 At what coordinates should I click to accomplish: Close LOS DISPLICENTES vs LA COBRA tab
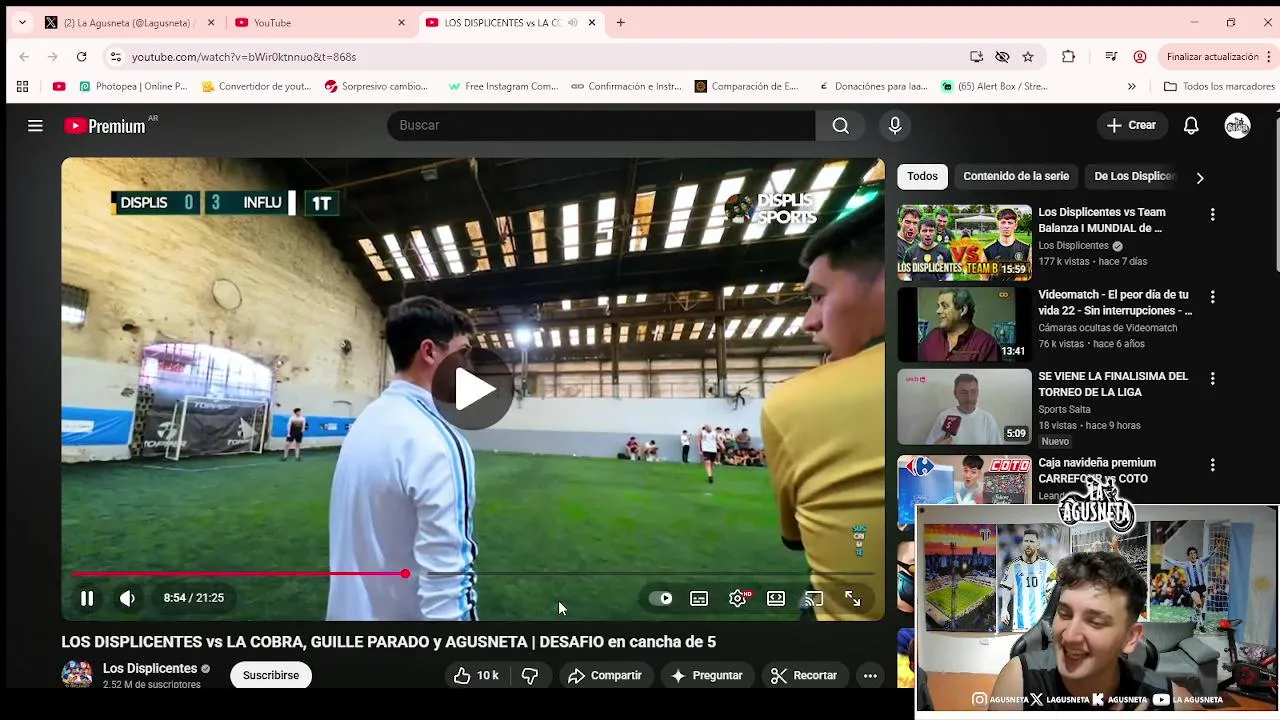tap(592, 22)
